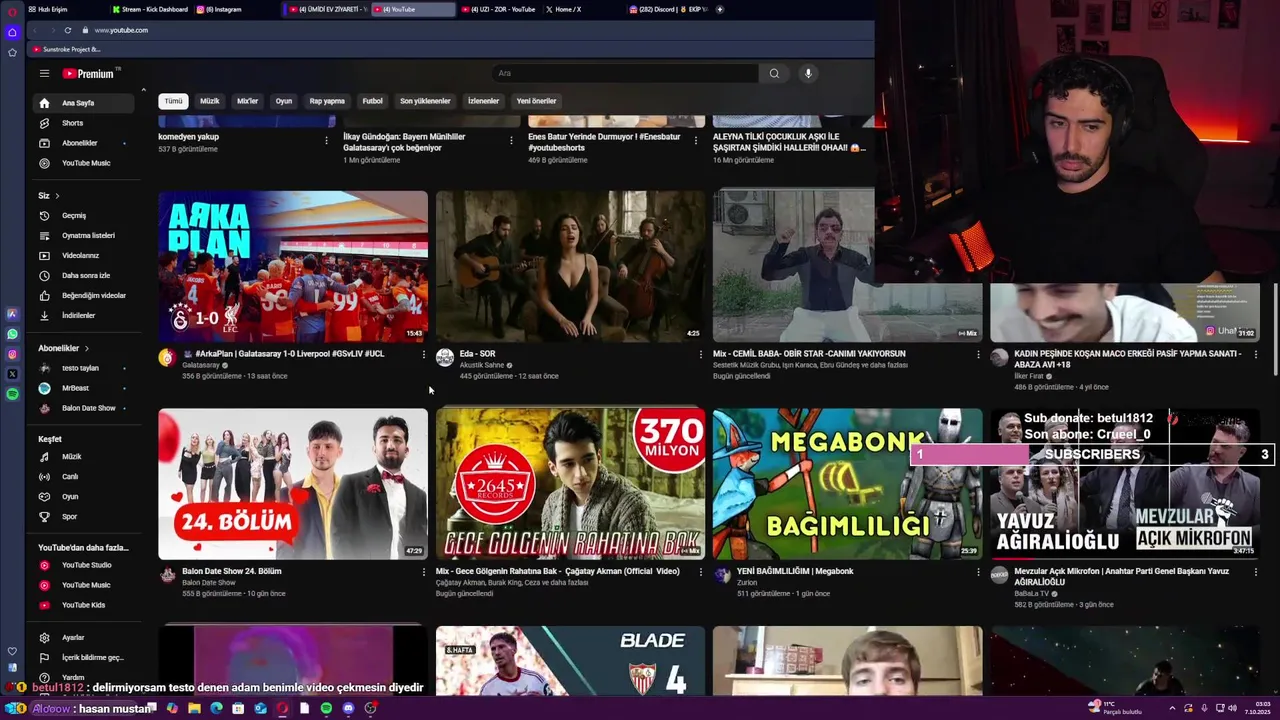Open Geçmiş watch history
Viewport: 1280px width, 720px height.
point(81,215)
